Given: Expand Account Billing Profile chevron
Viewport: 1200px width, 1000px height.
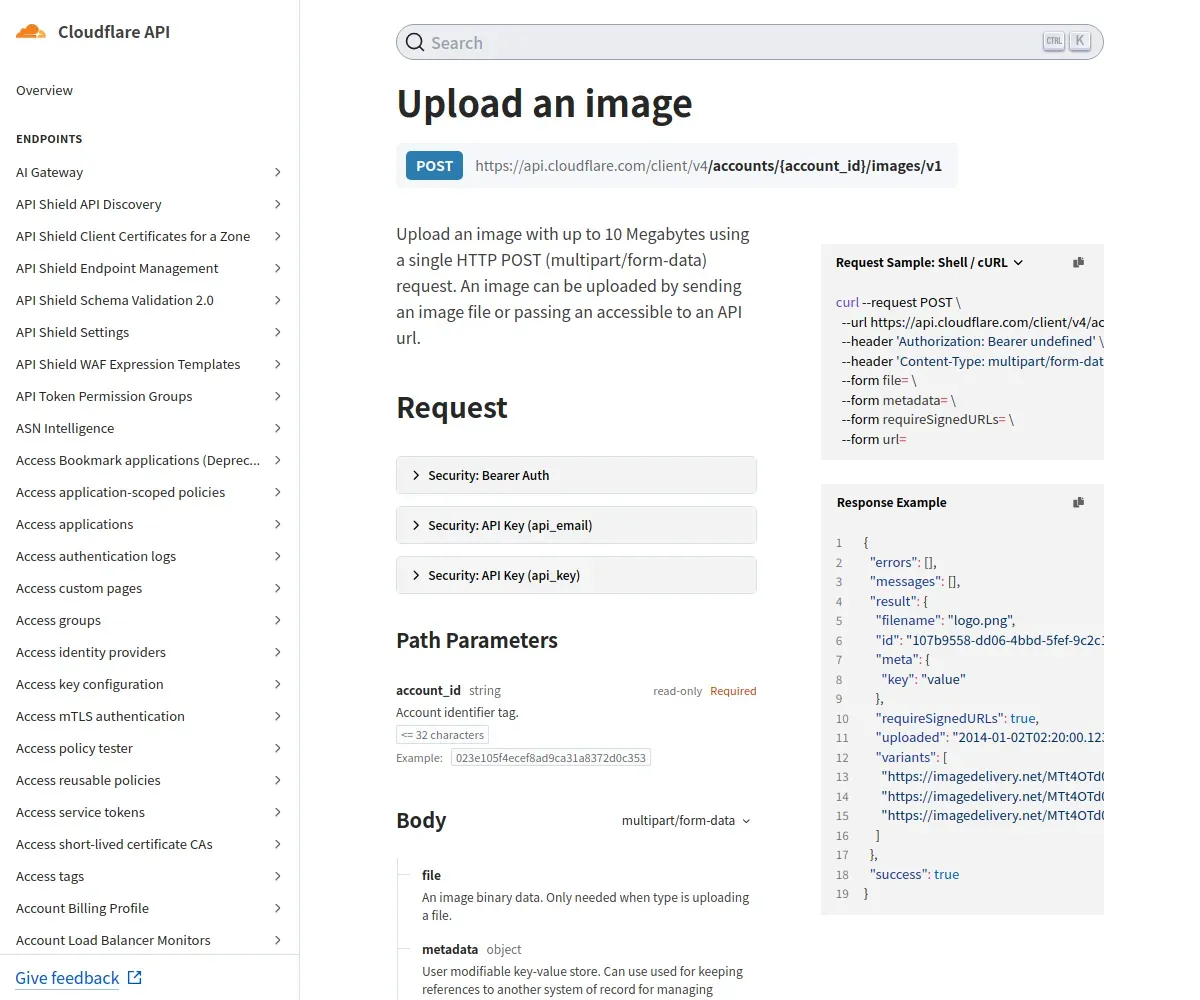Looking at the screenshot, I should click(277, 908).
